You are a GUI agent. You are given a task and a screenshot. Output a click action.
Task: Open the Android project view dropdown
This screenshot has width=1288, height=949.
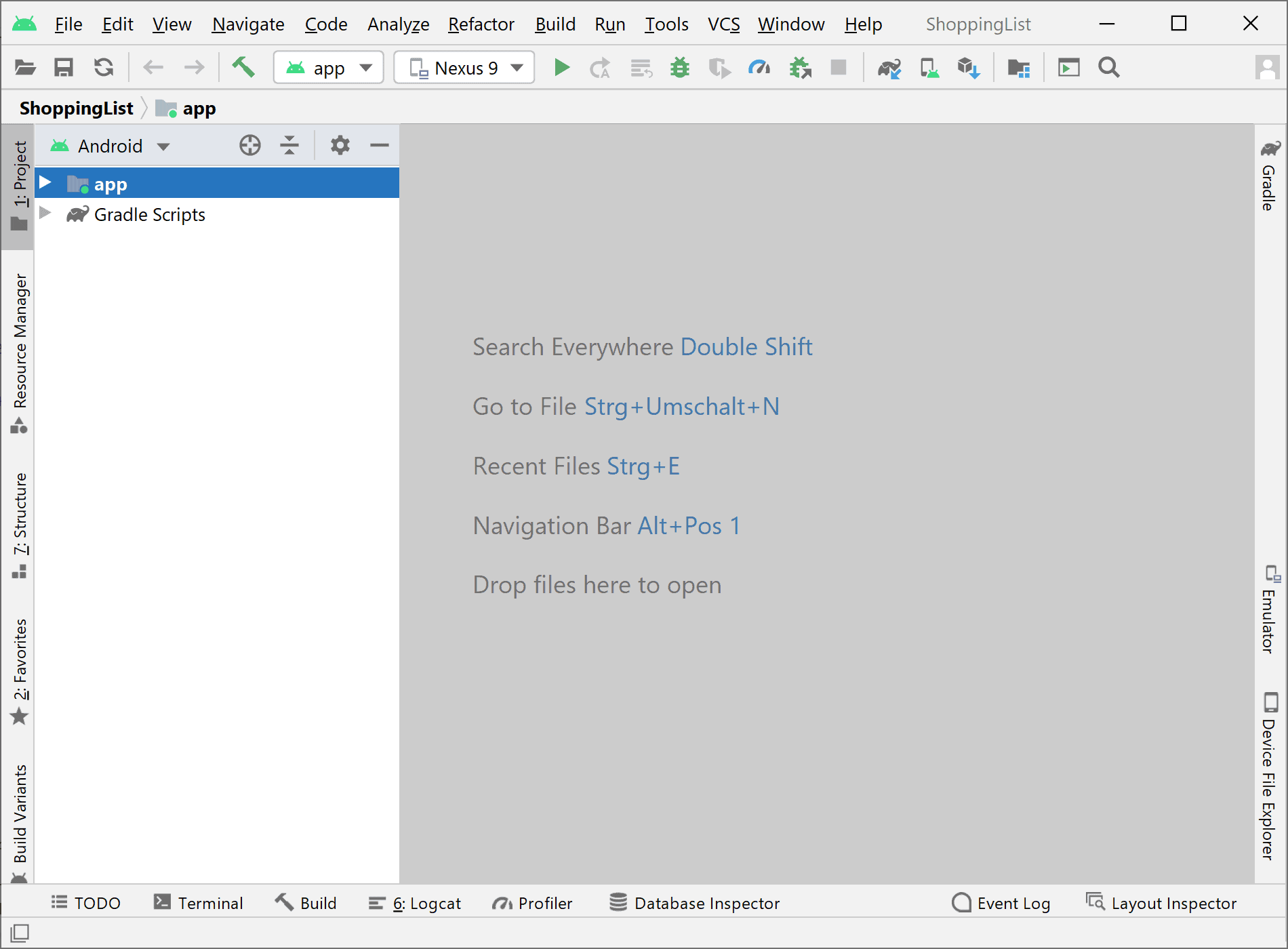[110, 146]
